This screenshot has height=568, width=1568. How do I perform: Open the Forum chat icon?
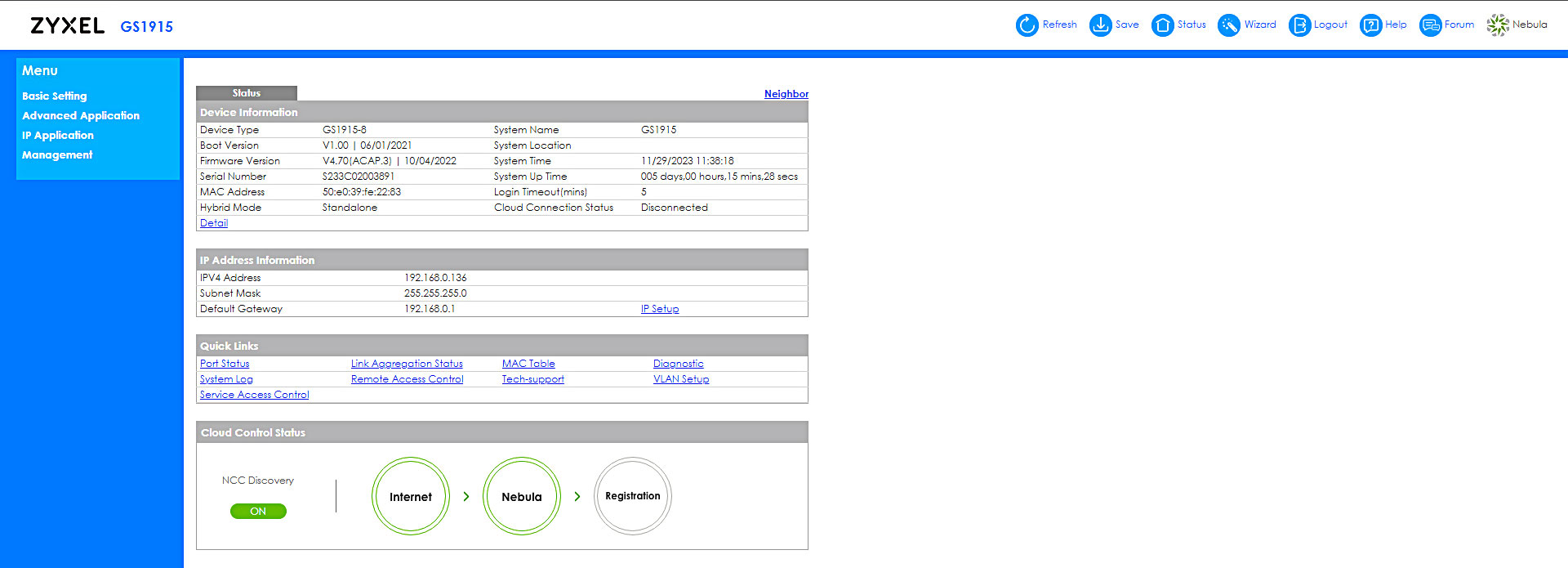(x=1431, y=25)
